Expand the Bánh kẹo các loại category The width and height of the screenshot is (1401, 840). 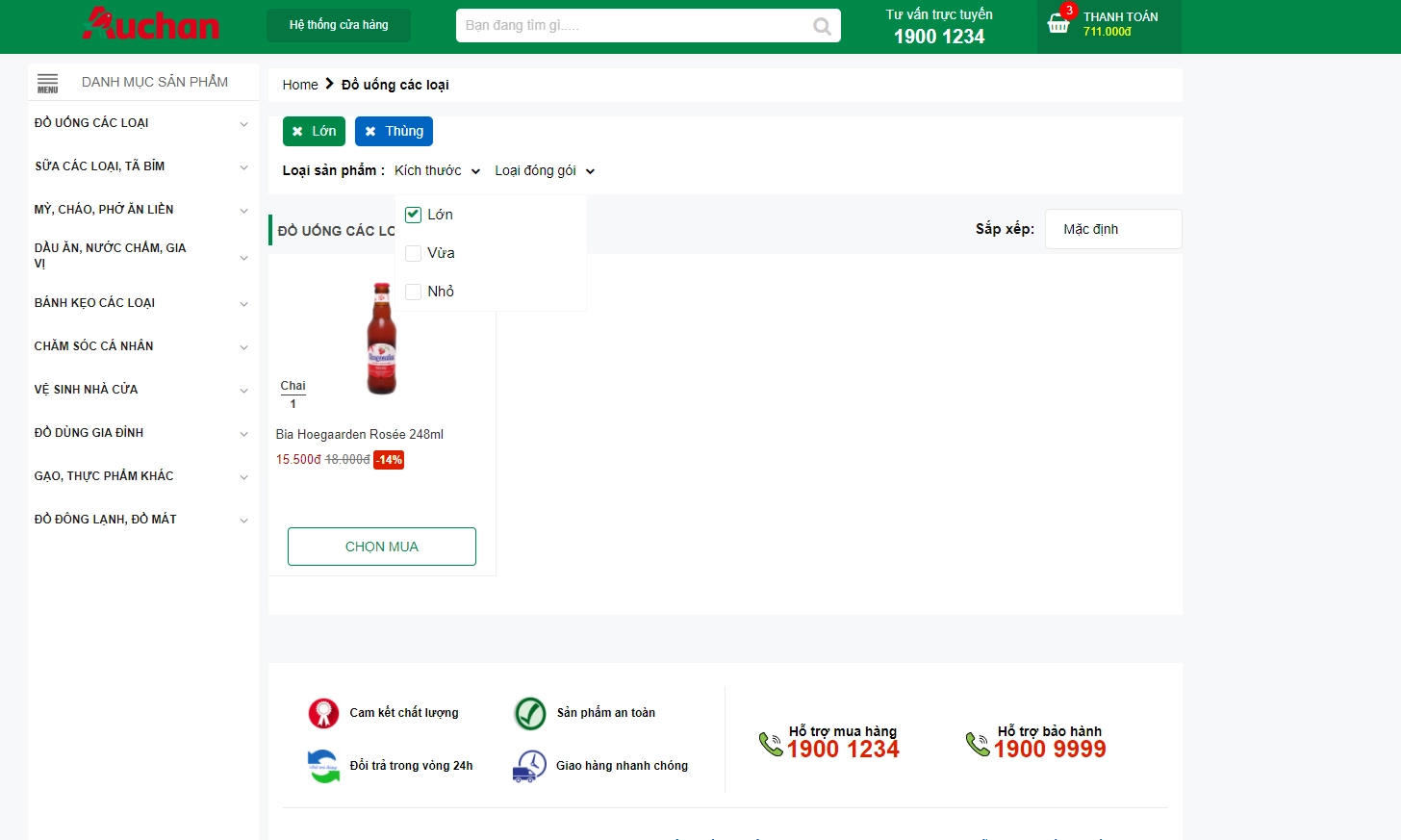point(243,304)
